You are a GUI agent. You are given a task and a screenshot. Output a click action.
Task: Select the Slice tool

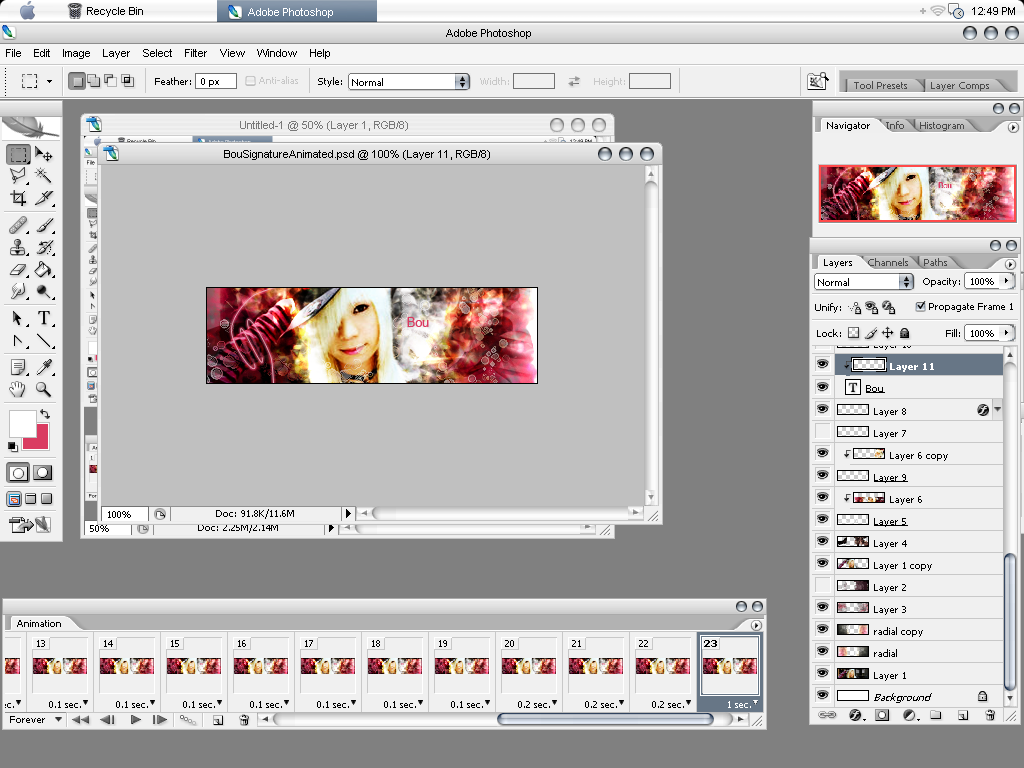44,198
